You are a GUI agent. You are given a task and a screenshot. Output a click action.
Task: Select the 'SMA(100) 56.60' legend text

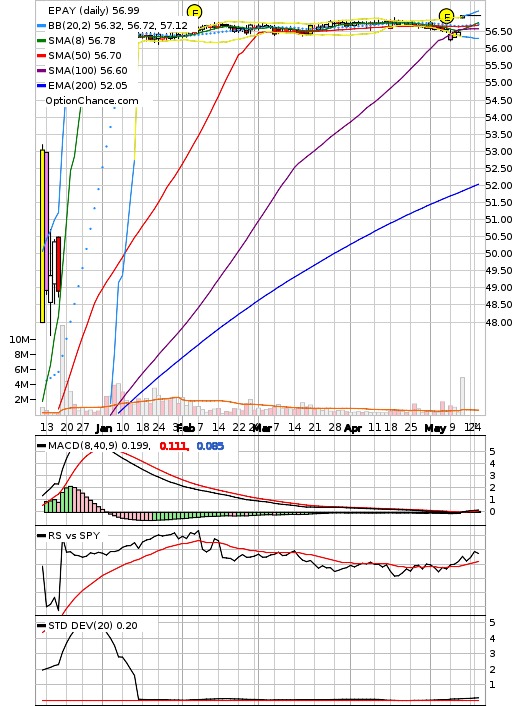[88, 70]
